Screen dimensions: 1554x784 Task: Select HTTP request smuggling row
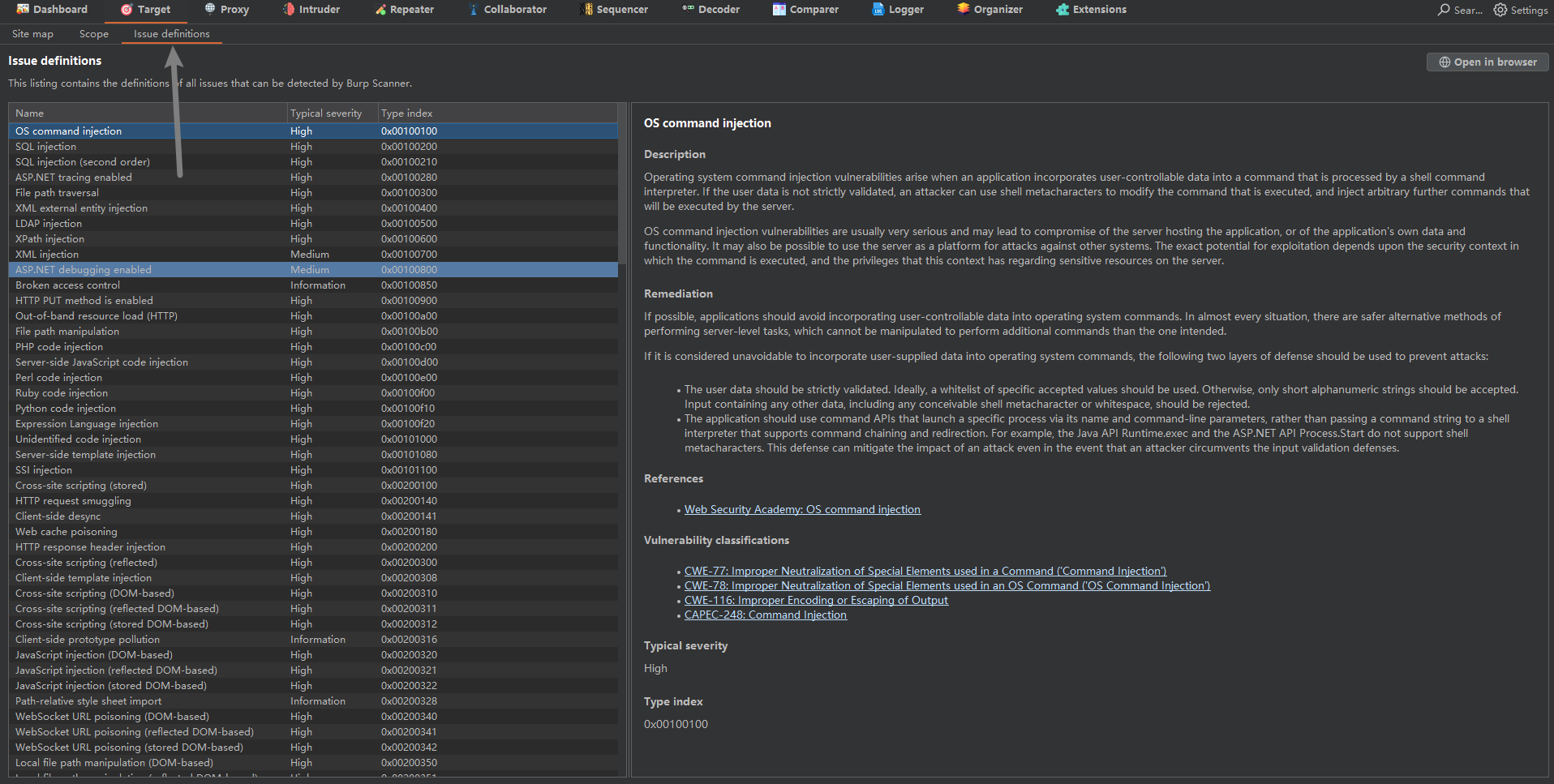(313, 501)
